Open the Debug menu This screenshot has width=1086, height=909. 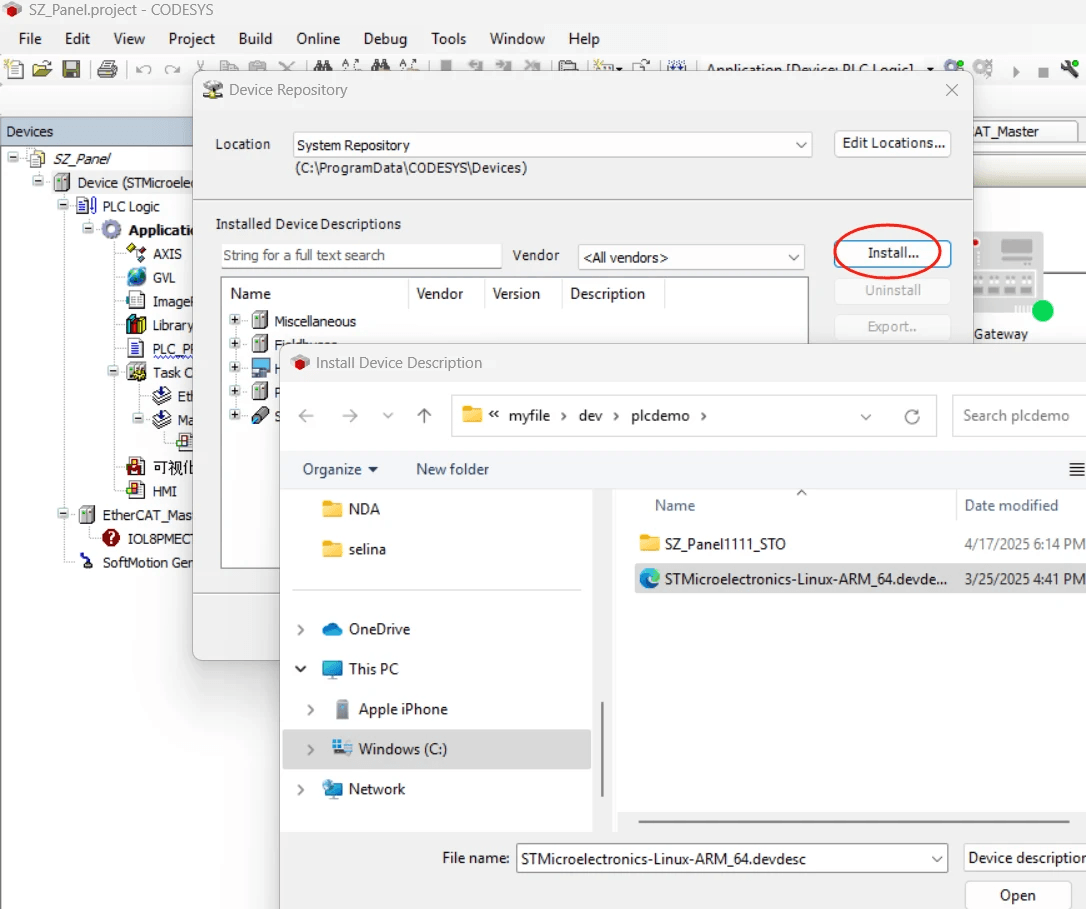[385, 39]
